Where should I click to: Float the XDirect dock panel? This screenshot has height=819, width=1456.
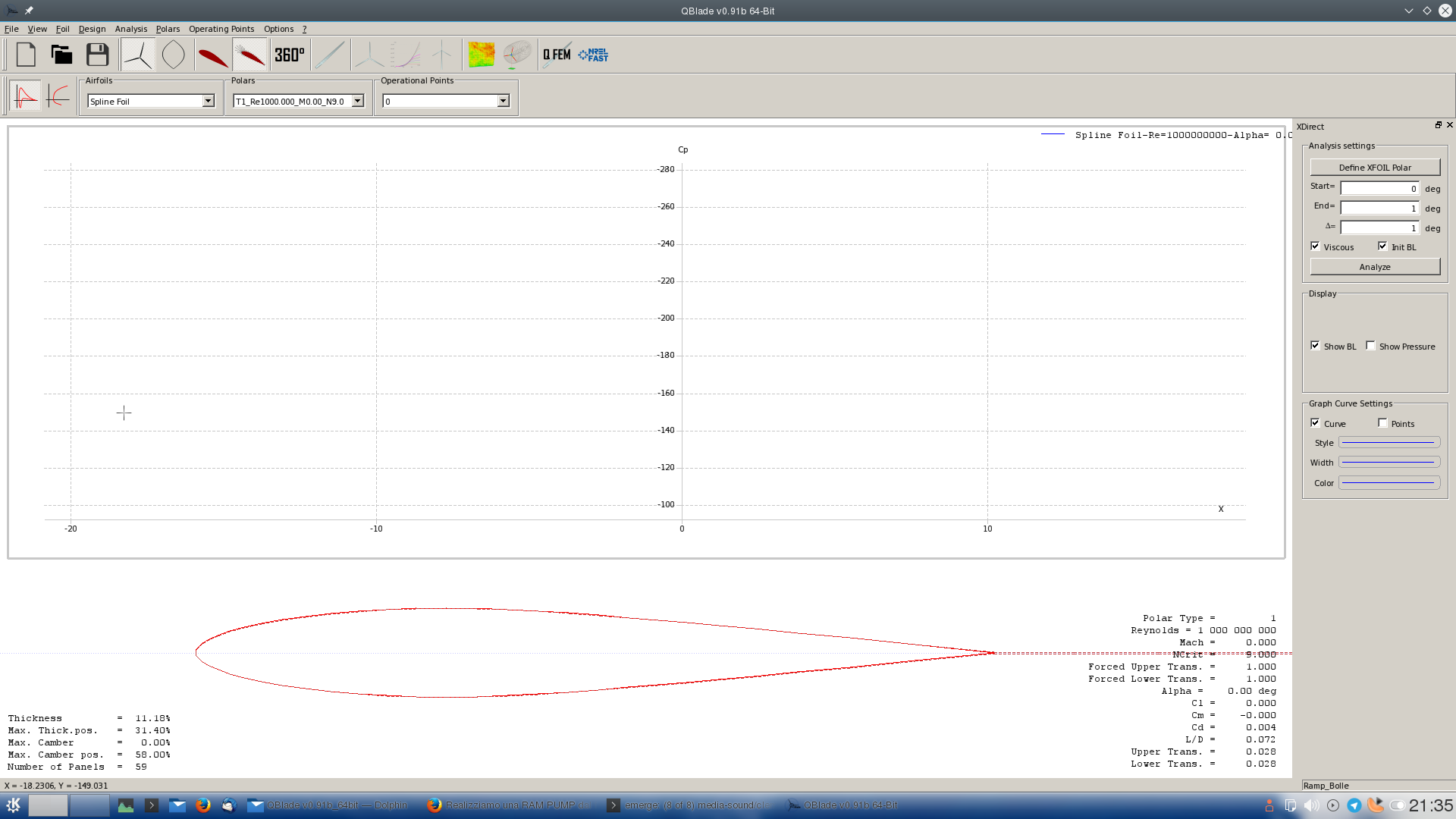click(x=1438, y=125)
